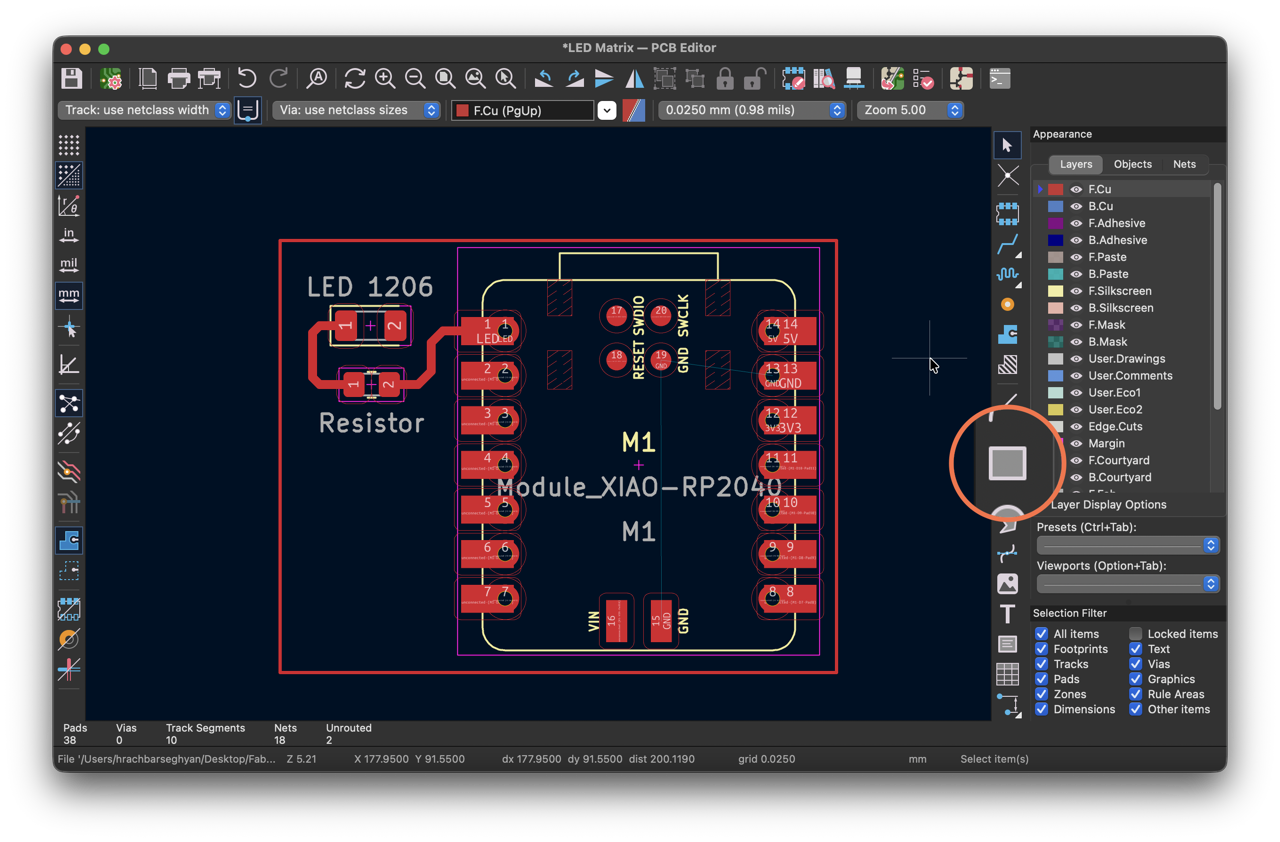Click the Print icon
Viewport: 1280px width, 842px height.
[x=179, y=78]
